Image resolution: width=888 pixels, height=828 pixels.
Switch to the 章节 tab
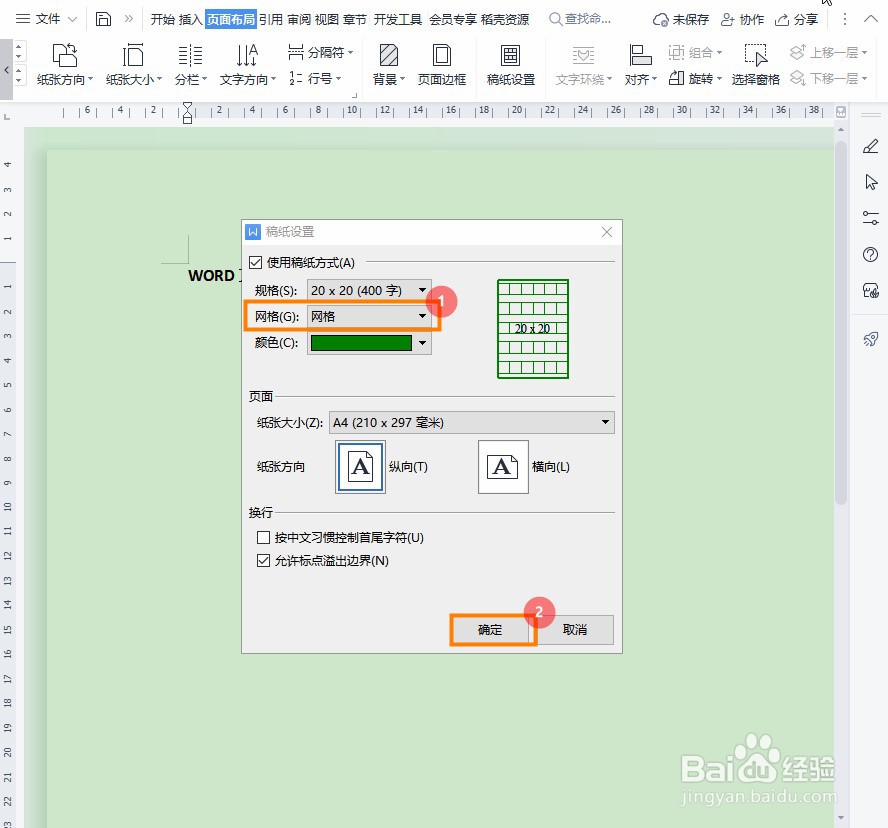355,19
